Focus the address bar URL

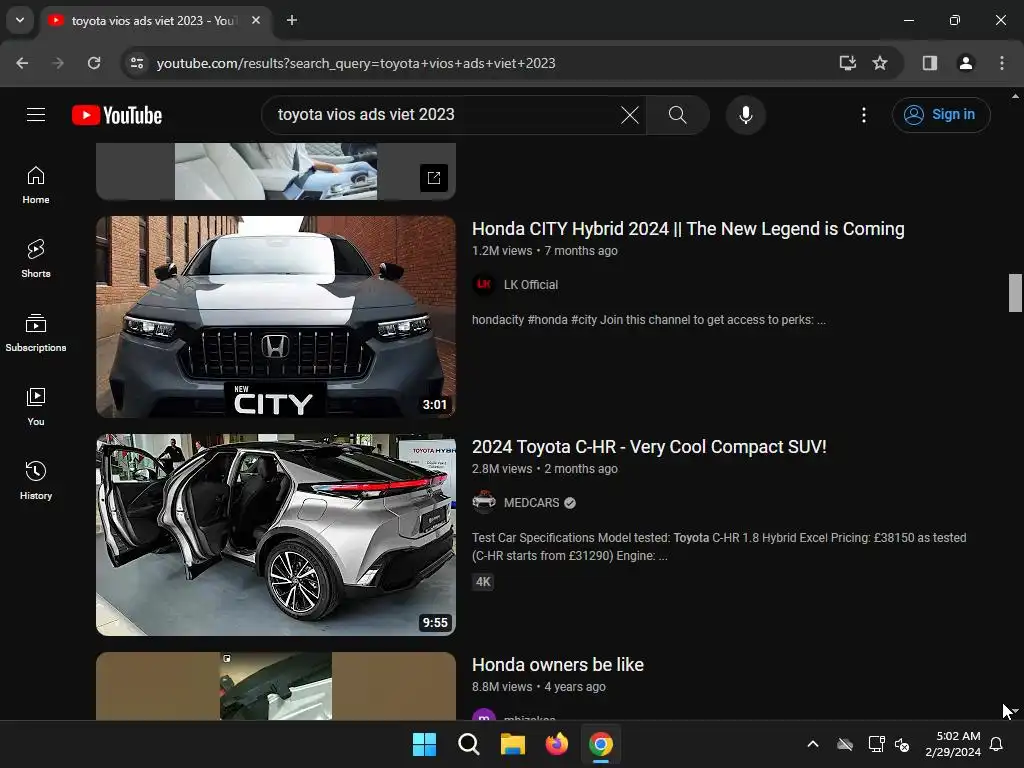(x=356, y=63)
